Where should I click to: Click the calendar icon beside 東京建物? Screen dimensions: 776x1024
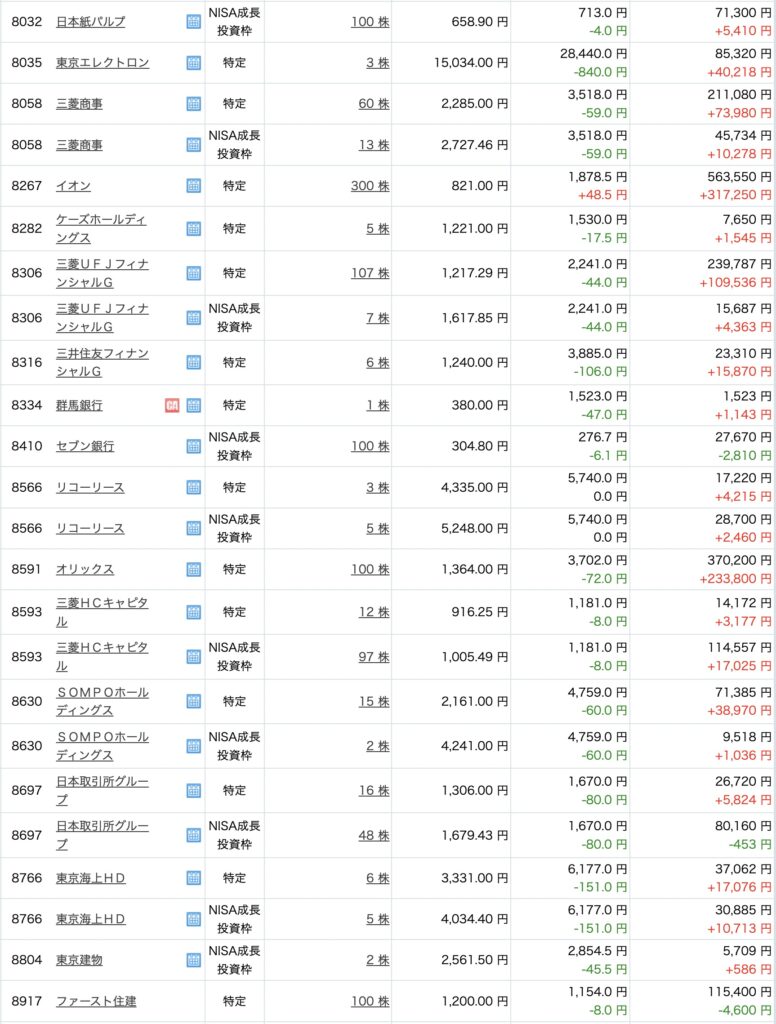coord(193,960)
